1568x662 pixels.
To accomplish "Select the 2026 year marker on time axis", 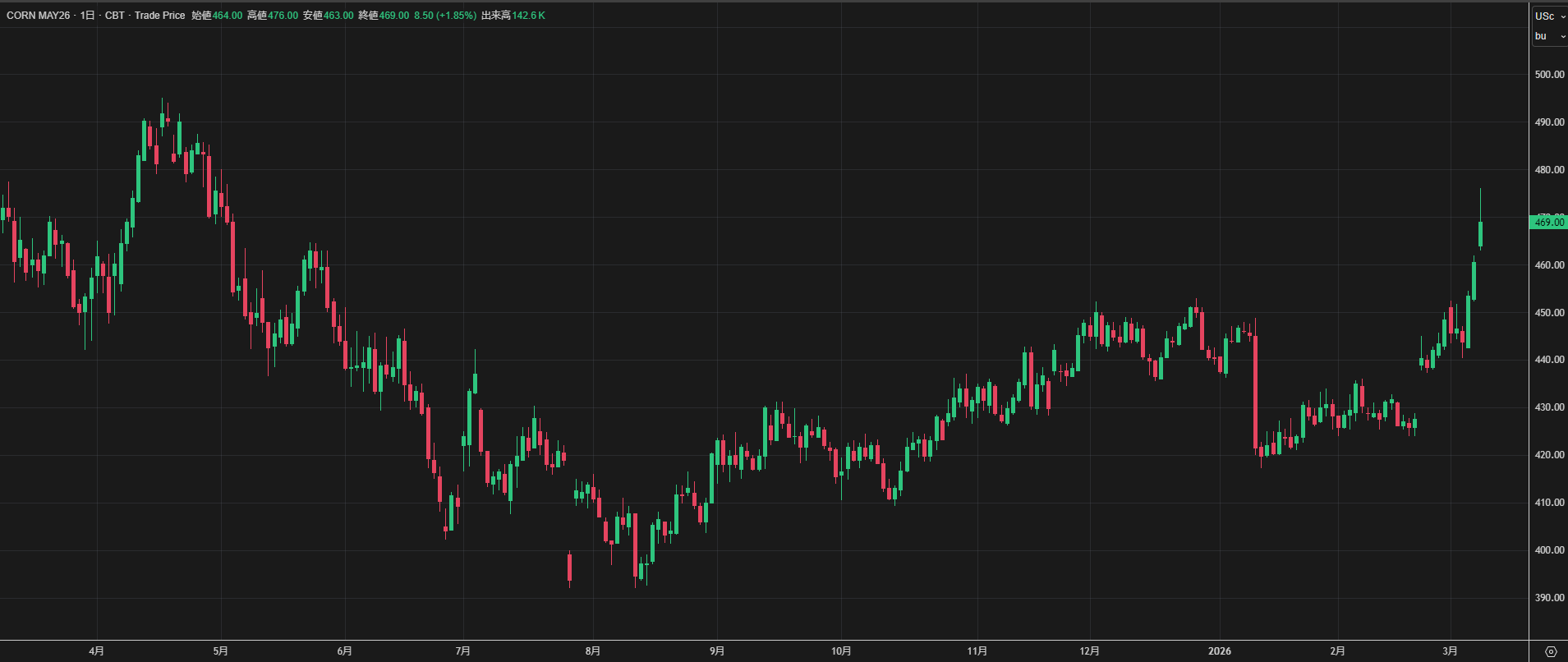I will [1219, 651].
